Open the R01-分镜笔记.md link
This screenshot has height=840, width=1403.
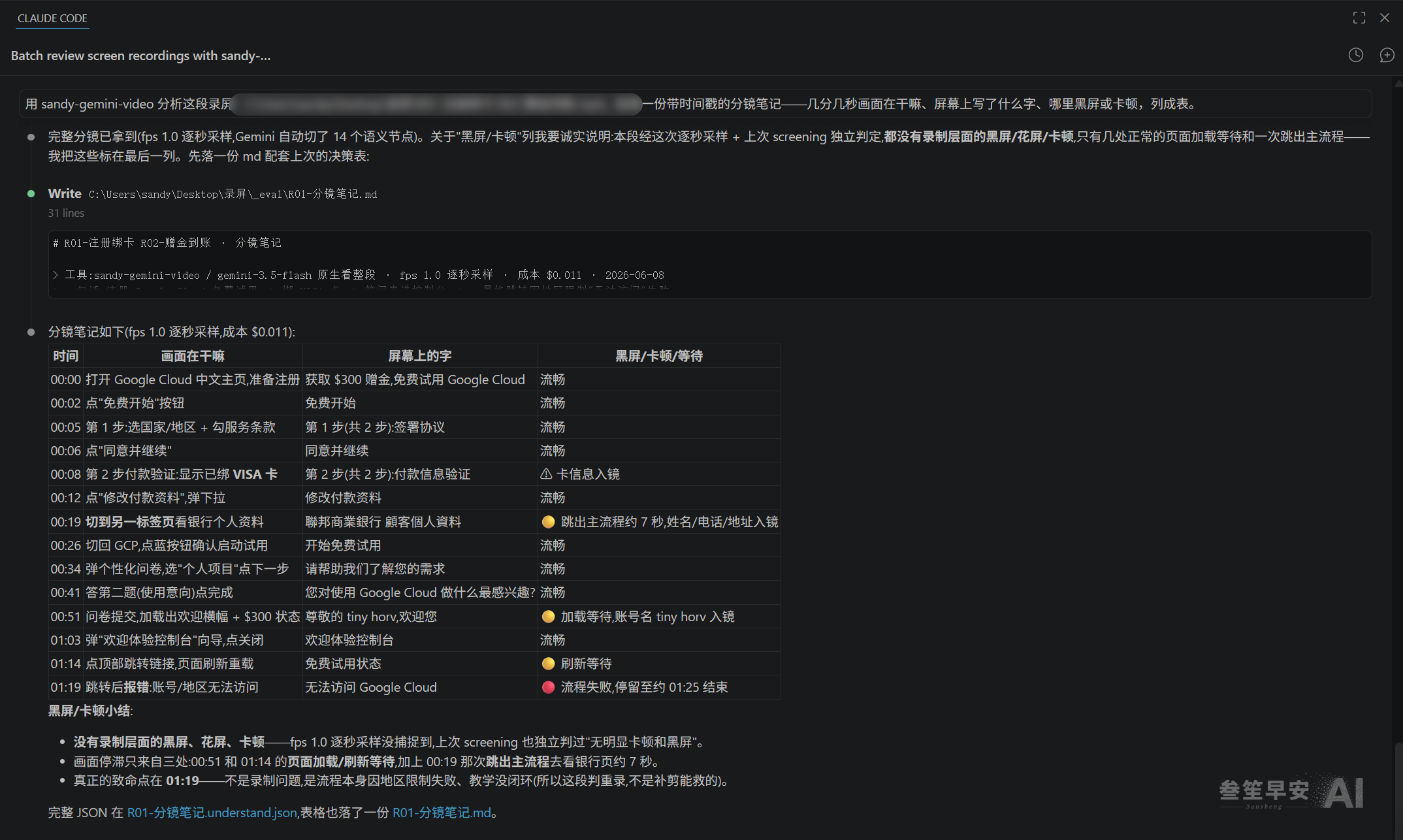tap(441, 813)
